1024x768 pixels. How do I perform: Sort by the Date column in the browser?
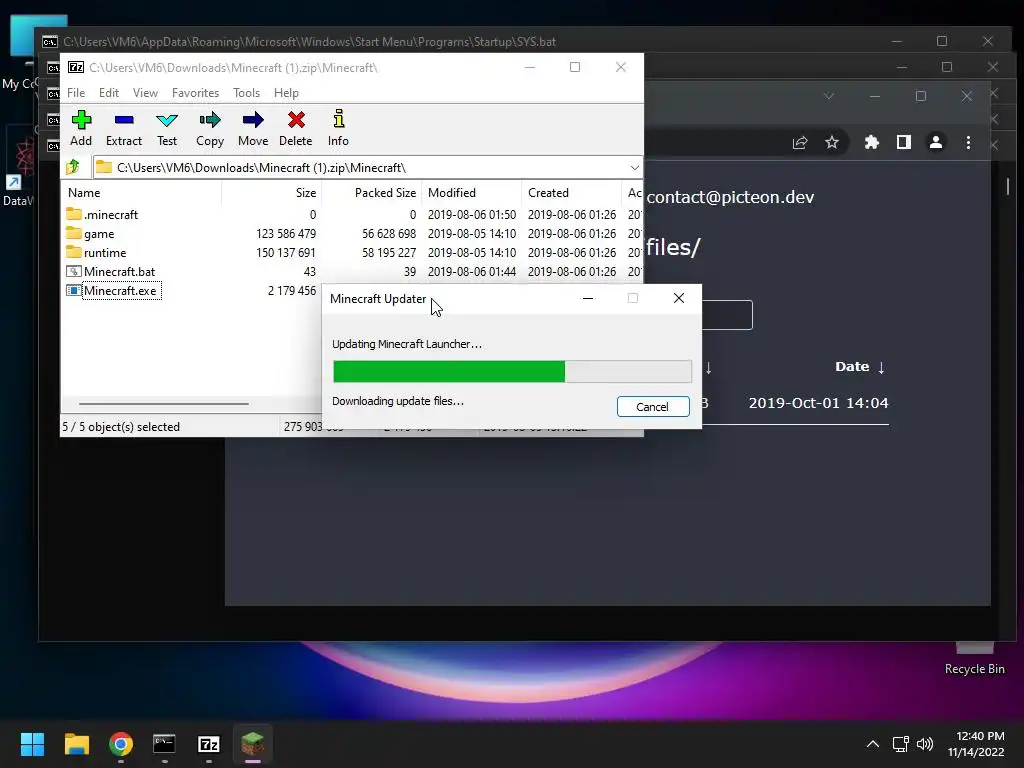[859, 367]
